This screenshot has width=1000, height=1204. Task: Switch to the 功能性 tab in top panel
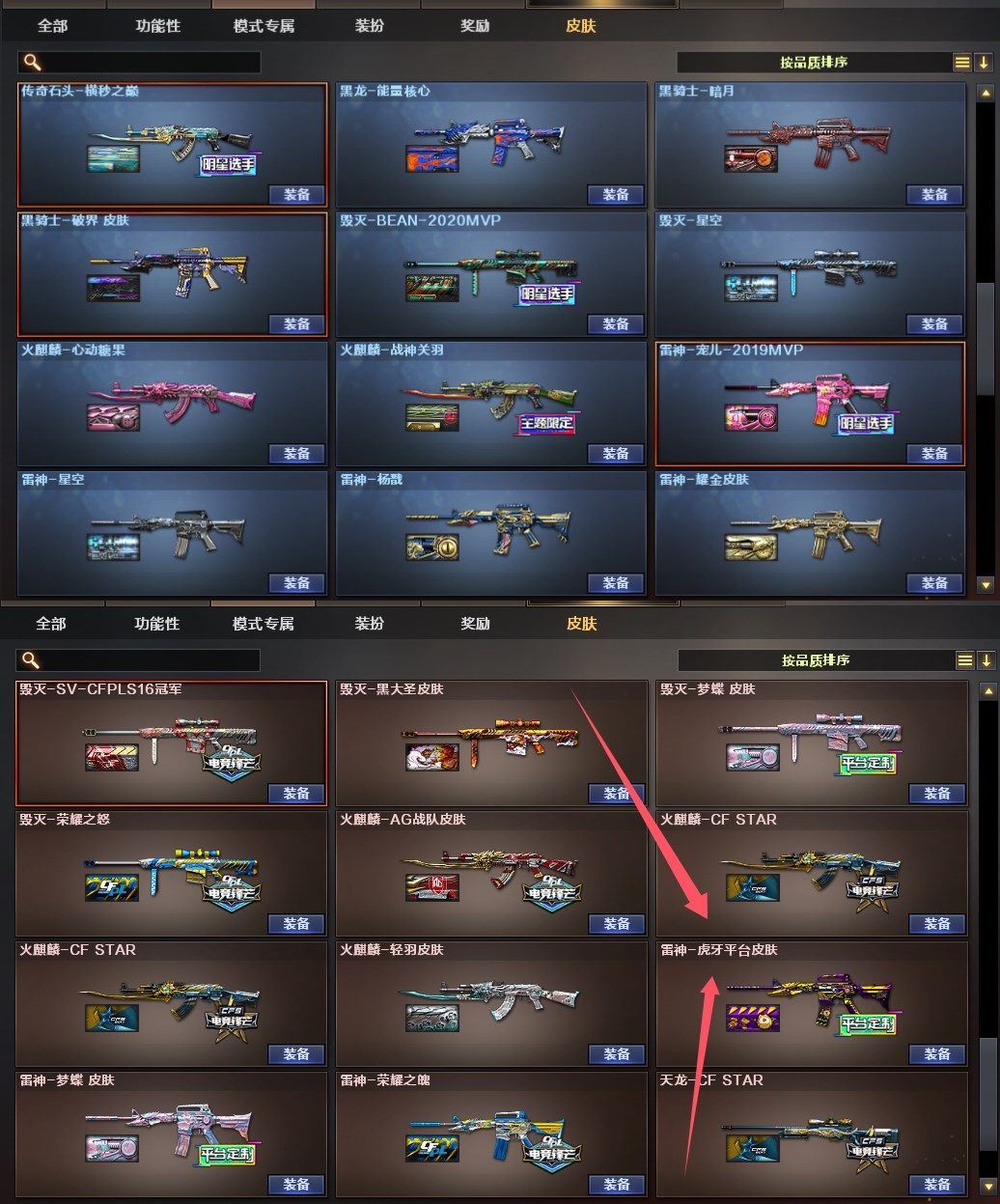pyautogui.click(x=158, y=26)
